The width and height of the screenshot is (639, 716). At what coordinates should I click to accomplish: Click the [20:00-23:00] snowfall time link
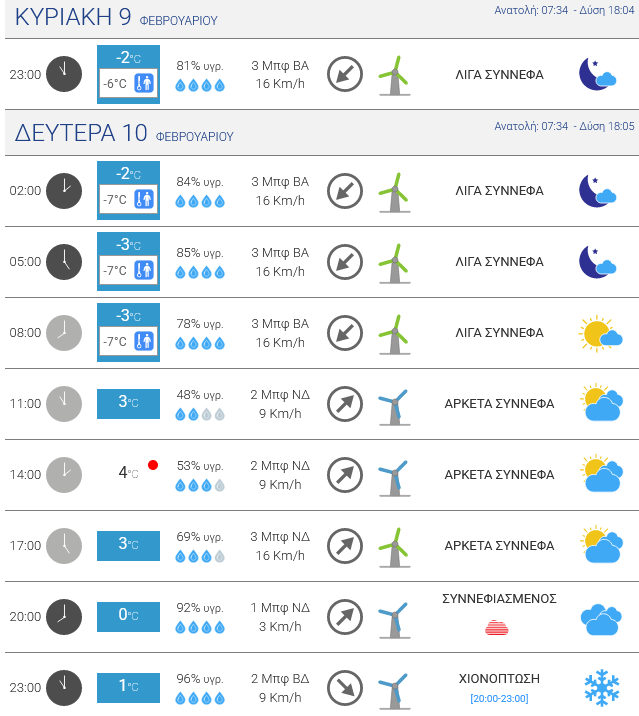(x=499, y=698)
